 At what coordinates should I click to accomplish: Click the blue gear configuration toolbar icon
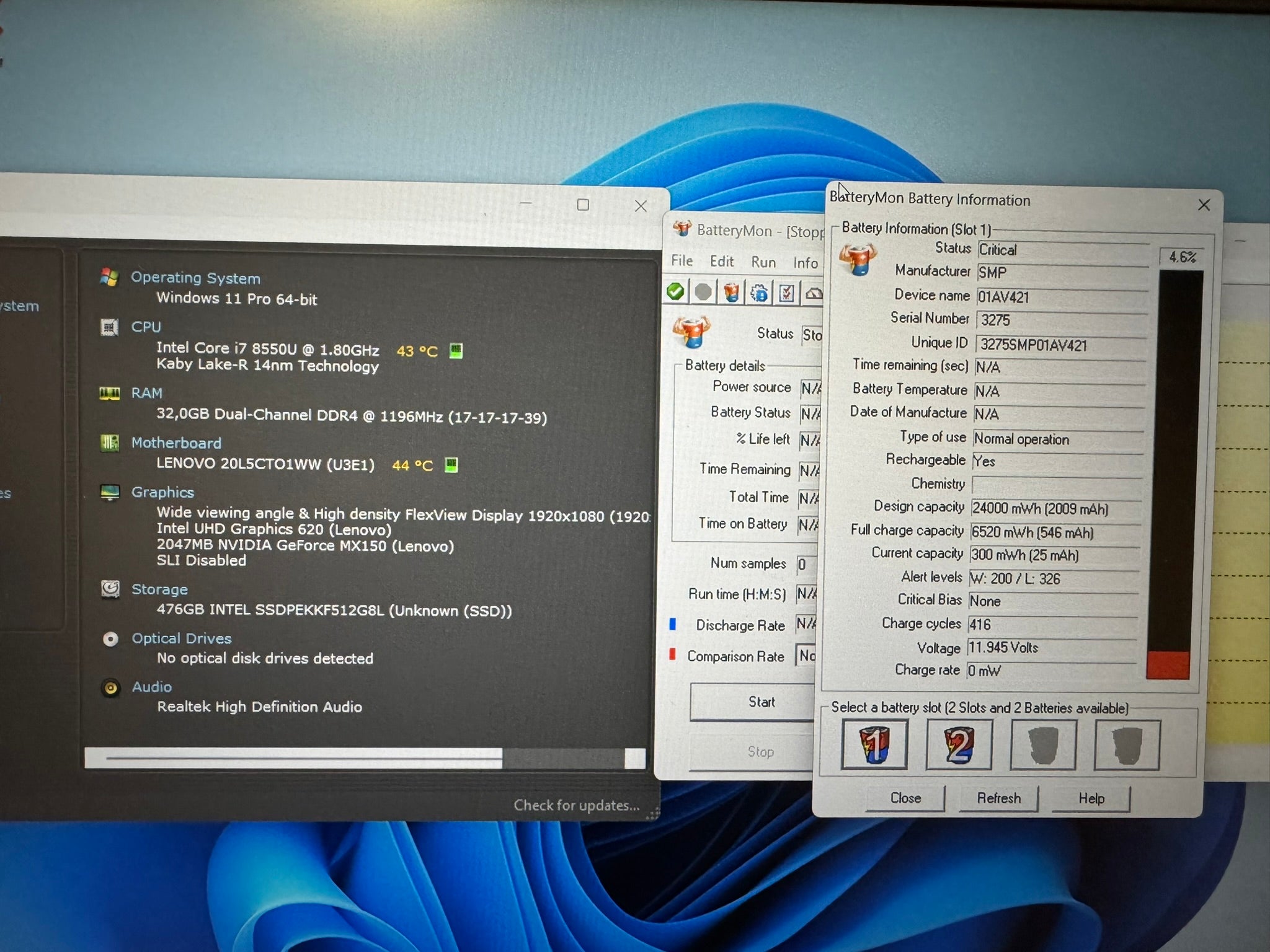760,293
